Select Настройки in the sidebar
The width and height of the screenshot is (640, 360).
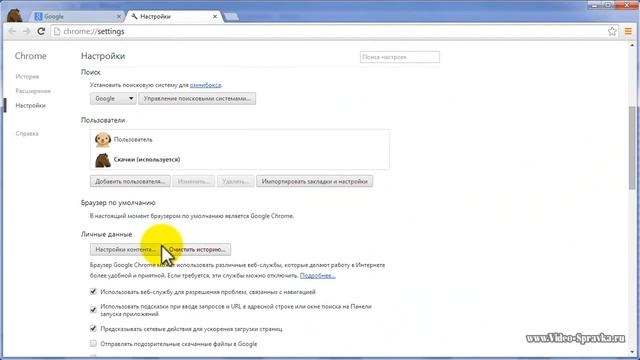pos(31,106)
